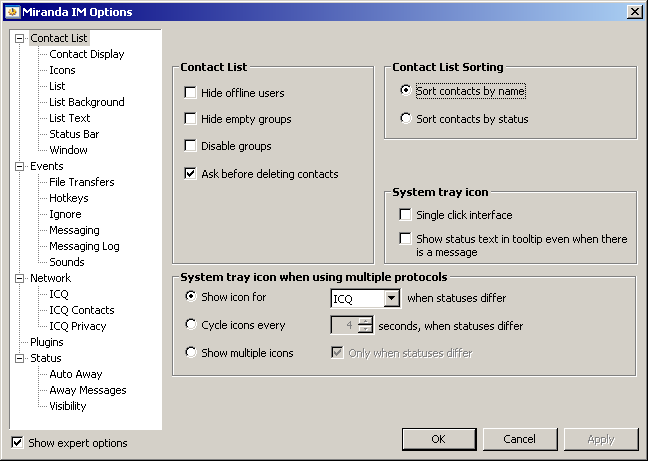Choose Show icon for radio option

pos(191,296)
